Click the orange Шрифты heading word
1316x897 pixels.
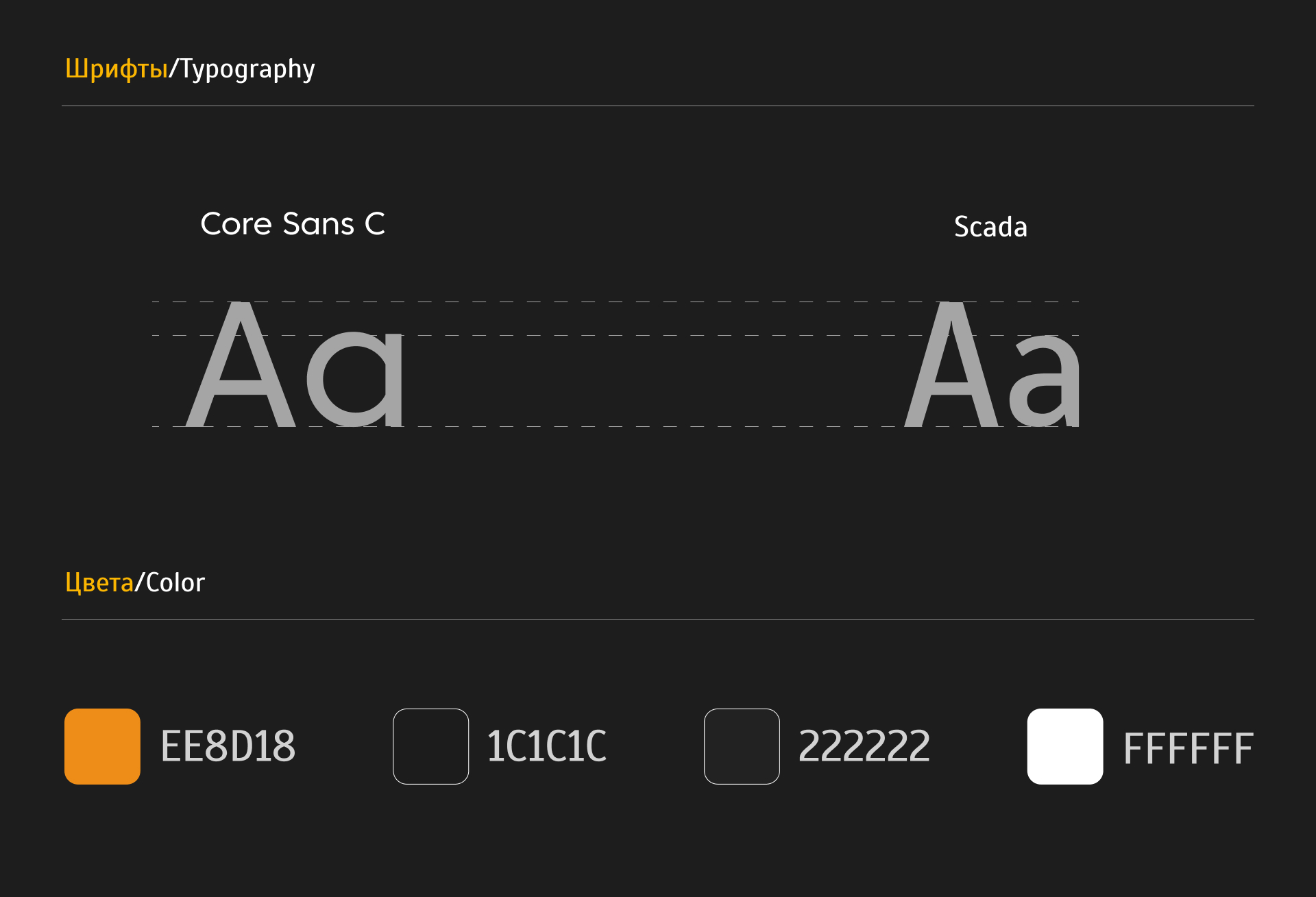coord(117,69)
